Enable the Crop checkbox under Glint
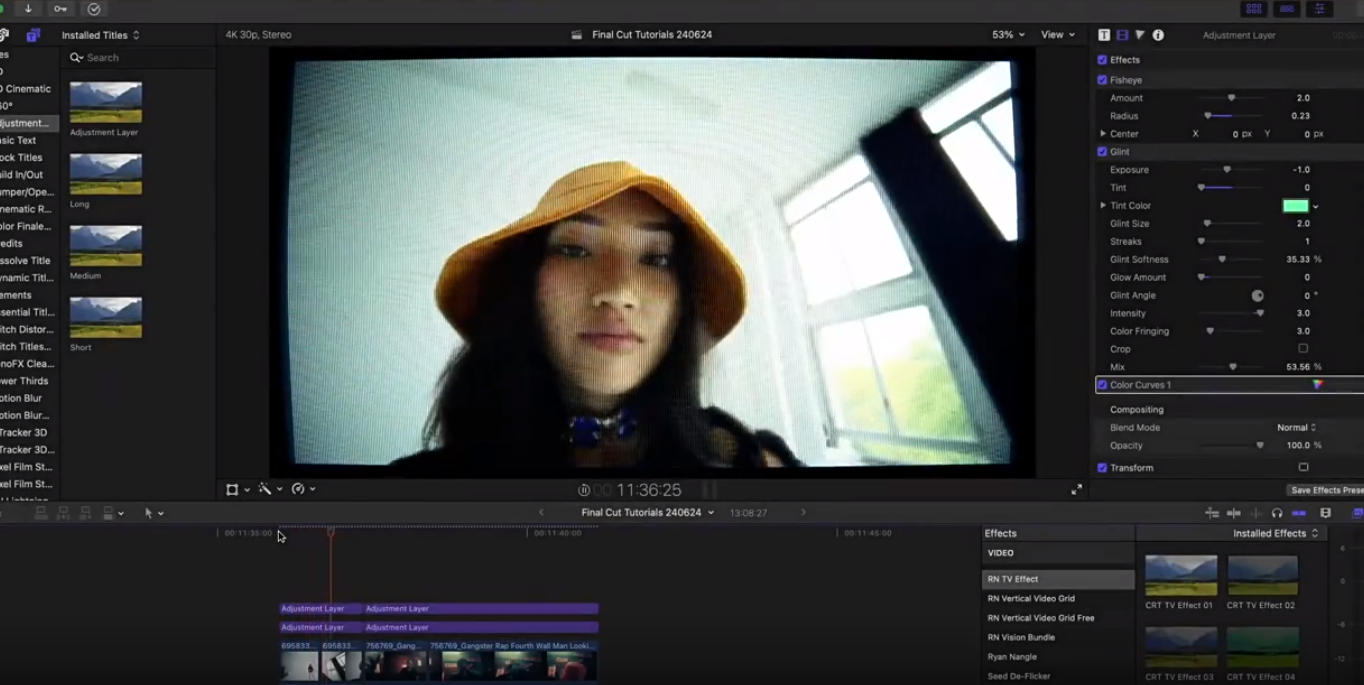 (1303, 349)
